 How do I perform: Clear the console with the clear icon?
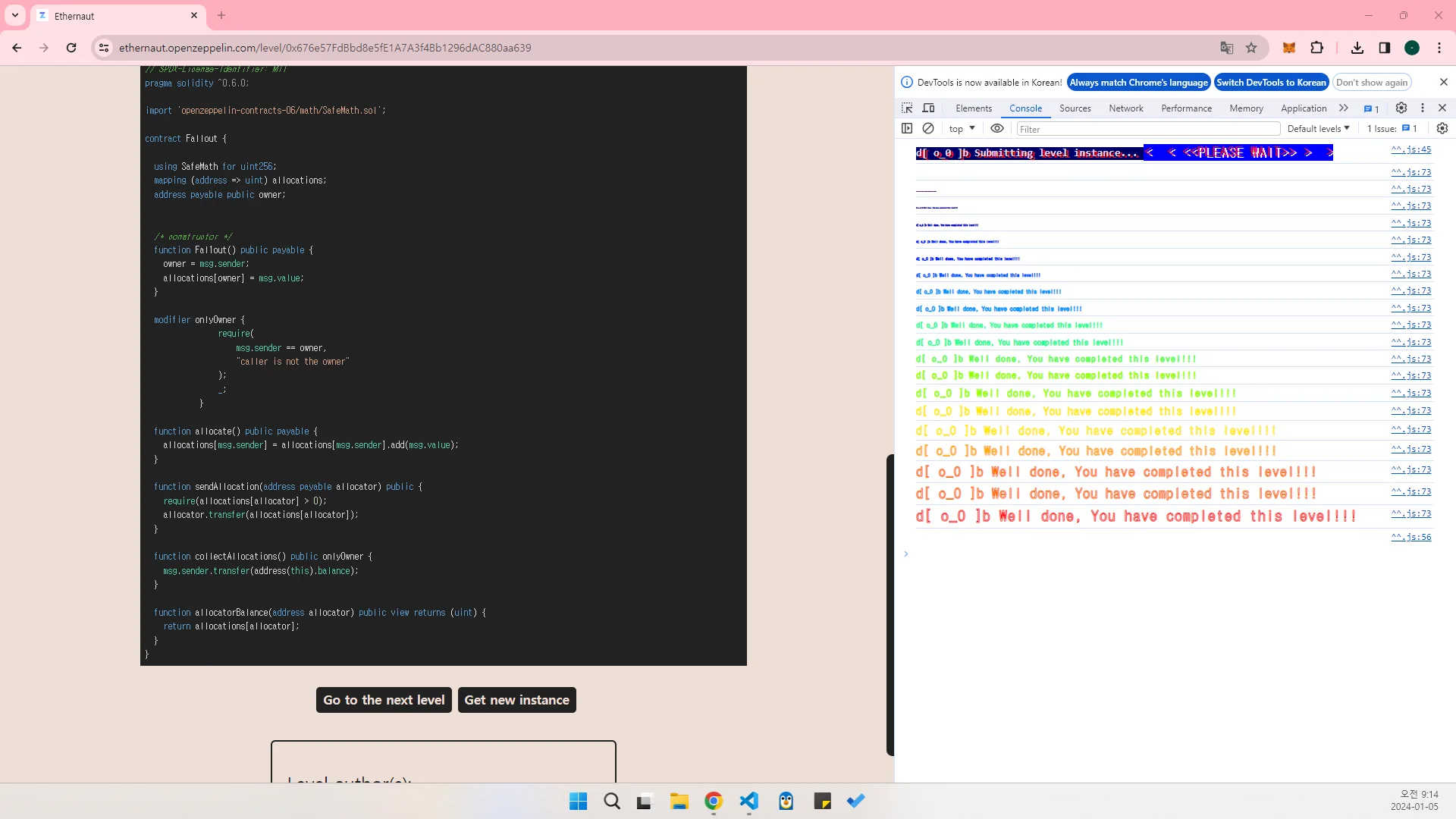tap(928, 128)
